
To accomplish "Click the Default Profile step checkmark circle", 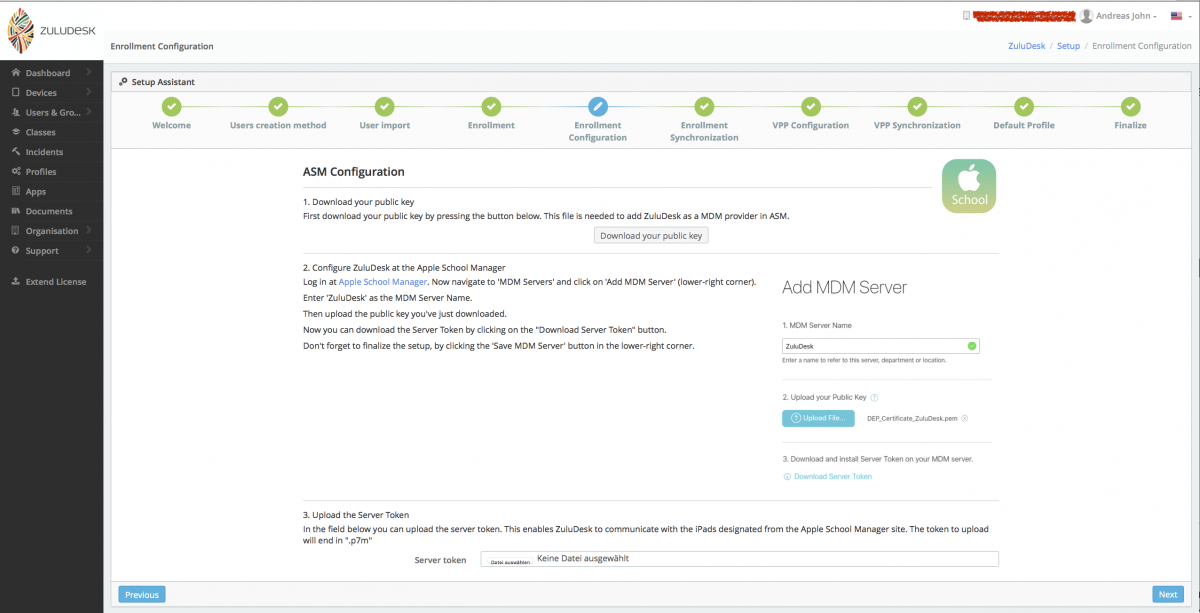I will point(1024,106).
